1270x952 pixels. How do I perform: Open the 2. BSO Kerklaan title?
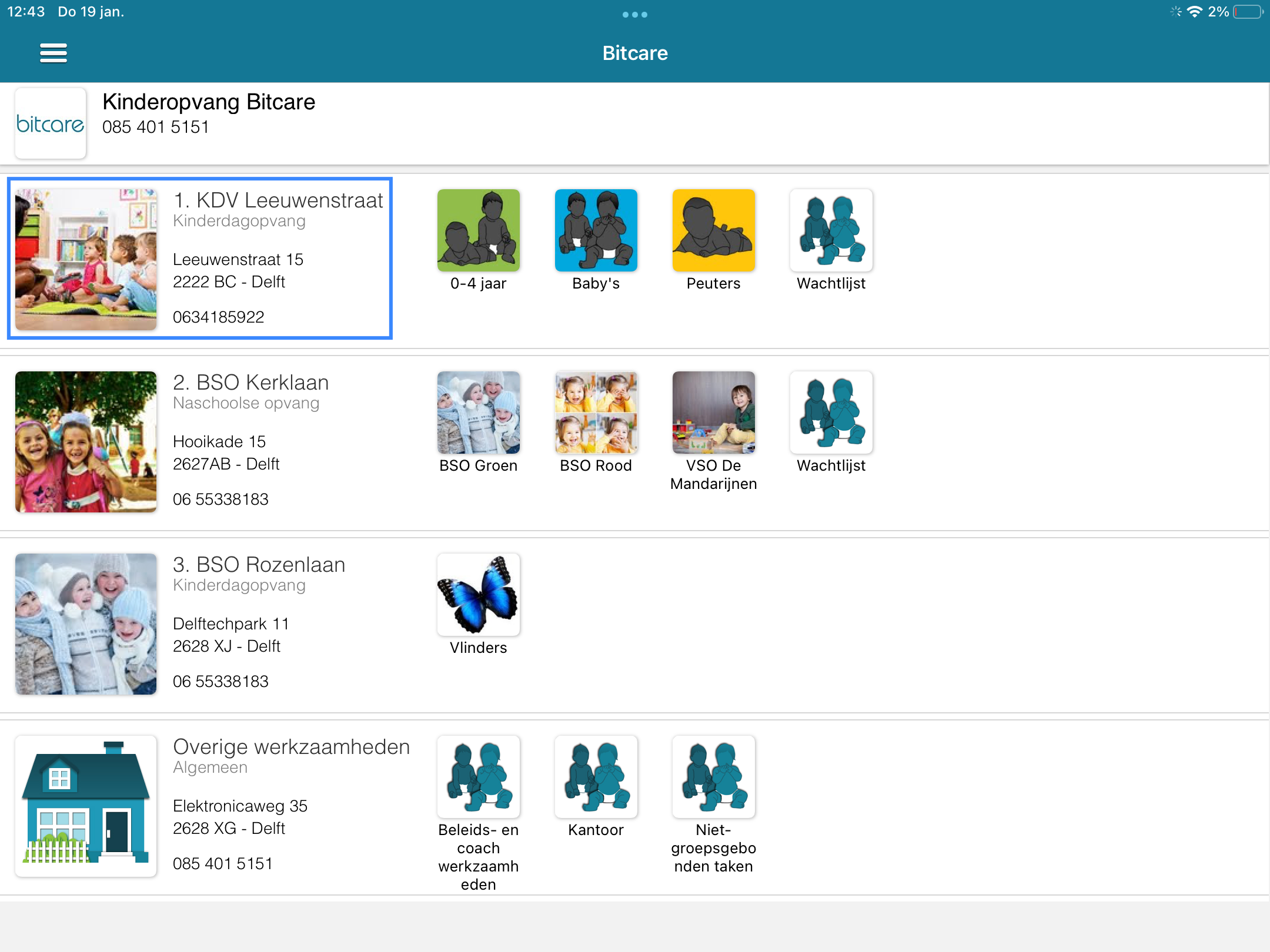251,383
